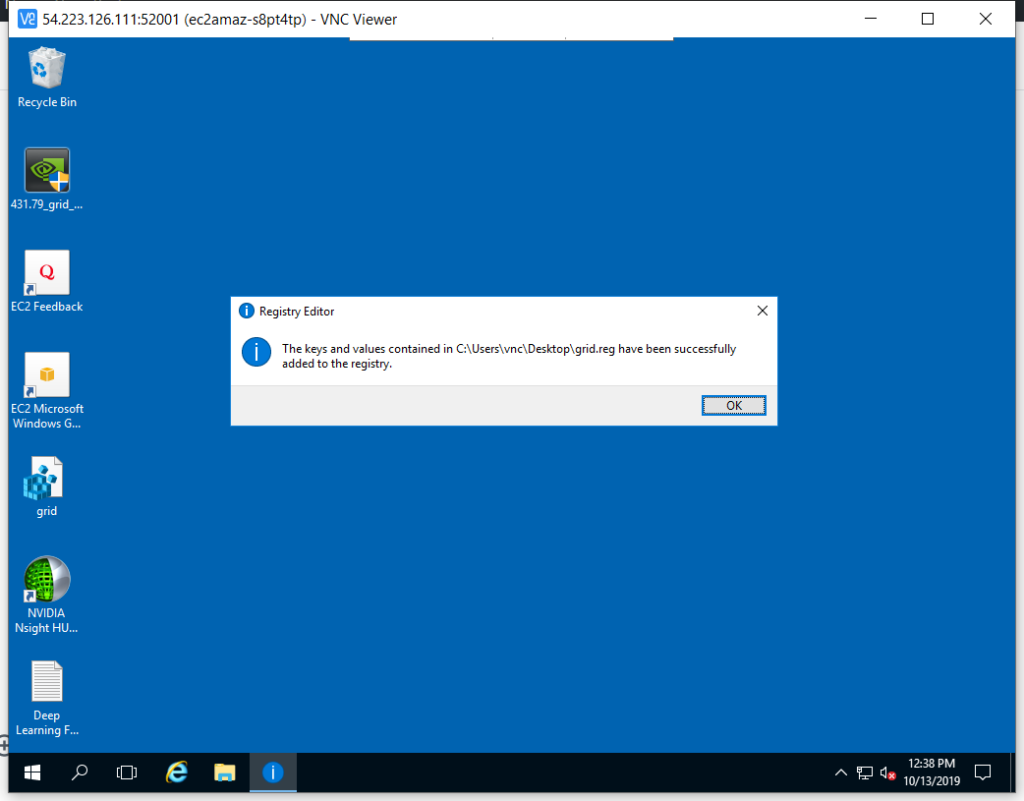Close the Registry Editor dialog with X
1024x801 pixels.
point(762,311)
